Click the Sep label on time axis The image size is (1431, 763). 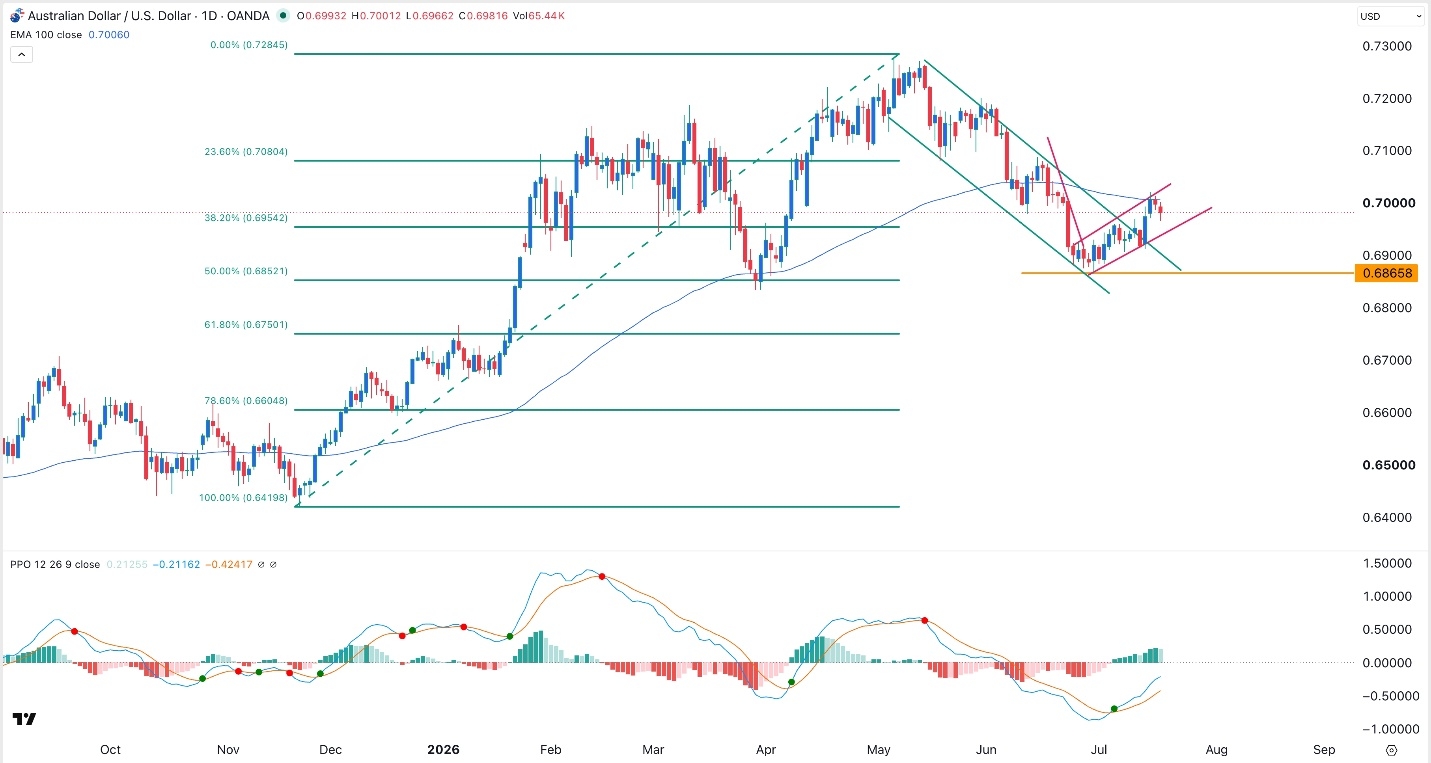[1324, 749]
